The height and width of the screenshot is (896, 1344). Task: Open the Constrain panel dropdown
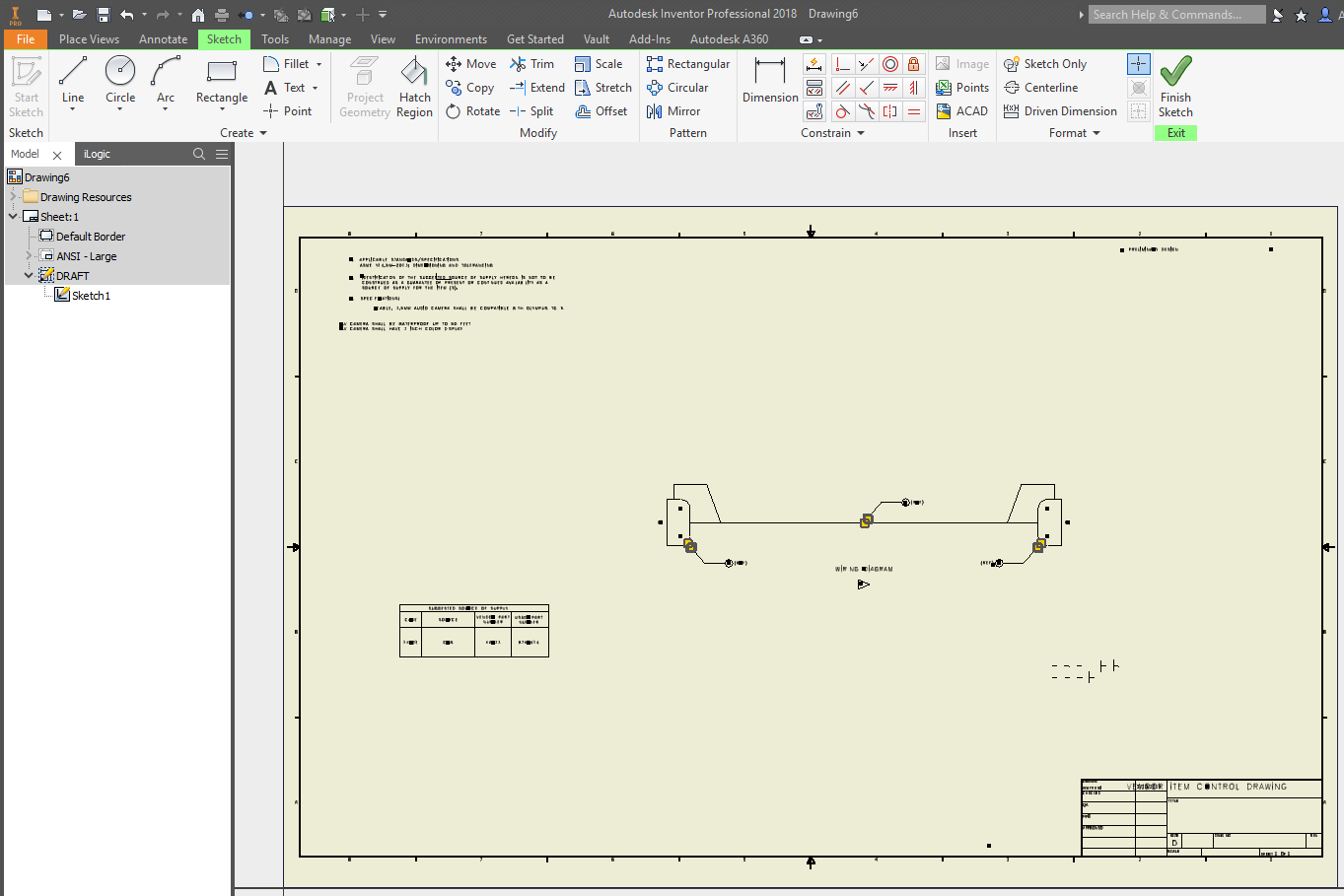(x=861, y=133)
